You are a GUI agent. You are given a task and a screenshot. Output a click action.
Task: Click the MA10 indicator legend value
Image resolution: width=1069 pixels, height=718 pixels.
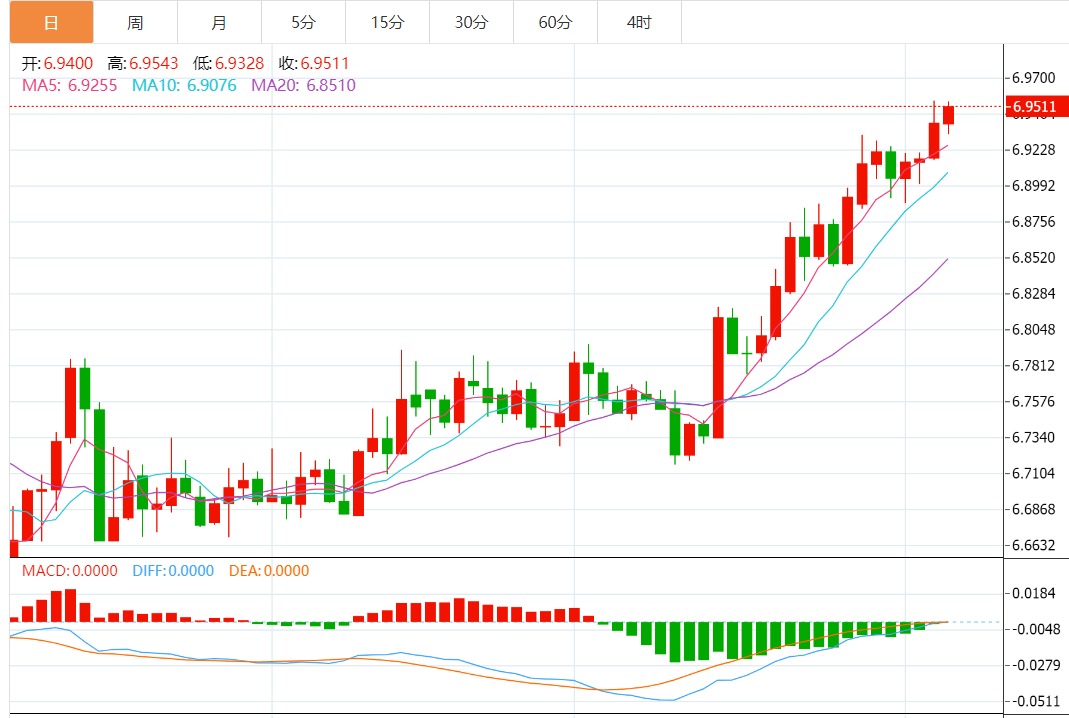pos(184,85)
